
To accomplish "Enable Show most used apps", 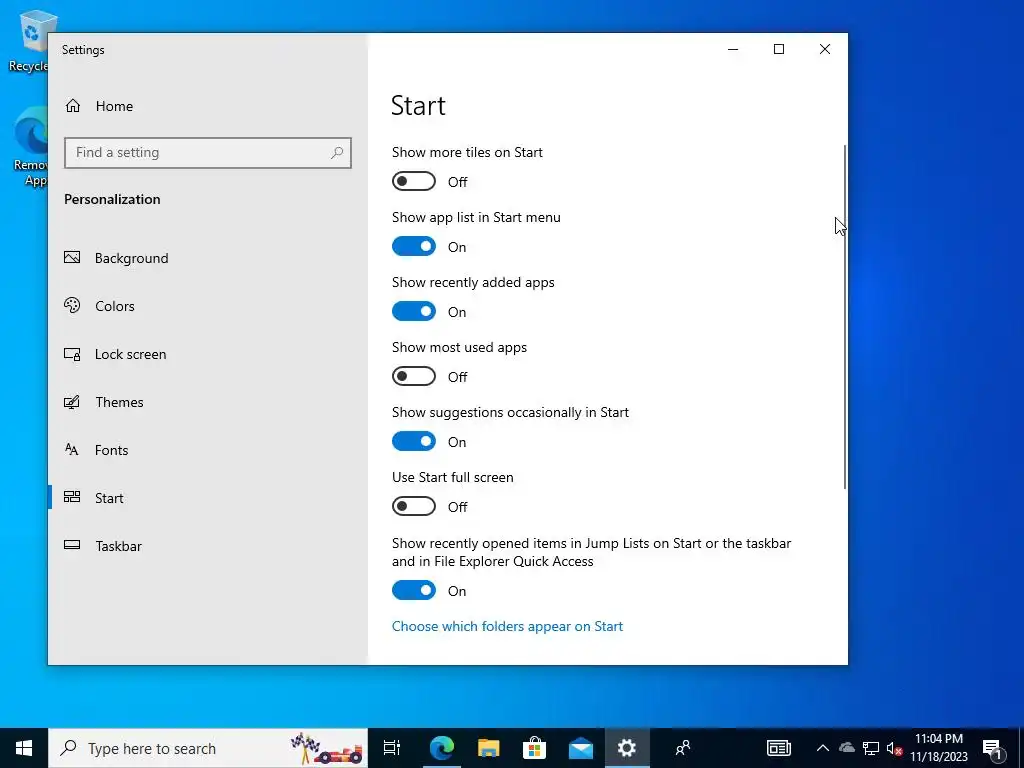I will [x=413, y=376].
